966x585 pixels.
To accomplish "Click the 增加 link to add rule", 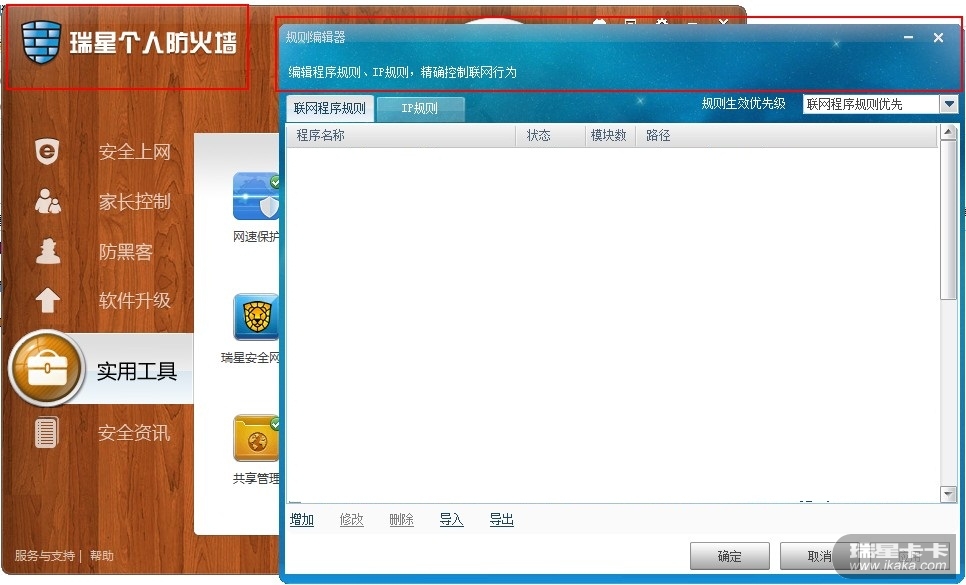I will [302, 520].
